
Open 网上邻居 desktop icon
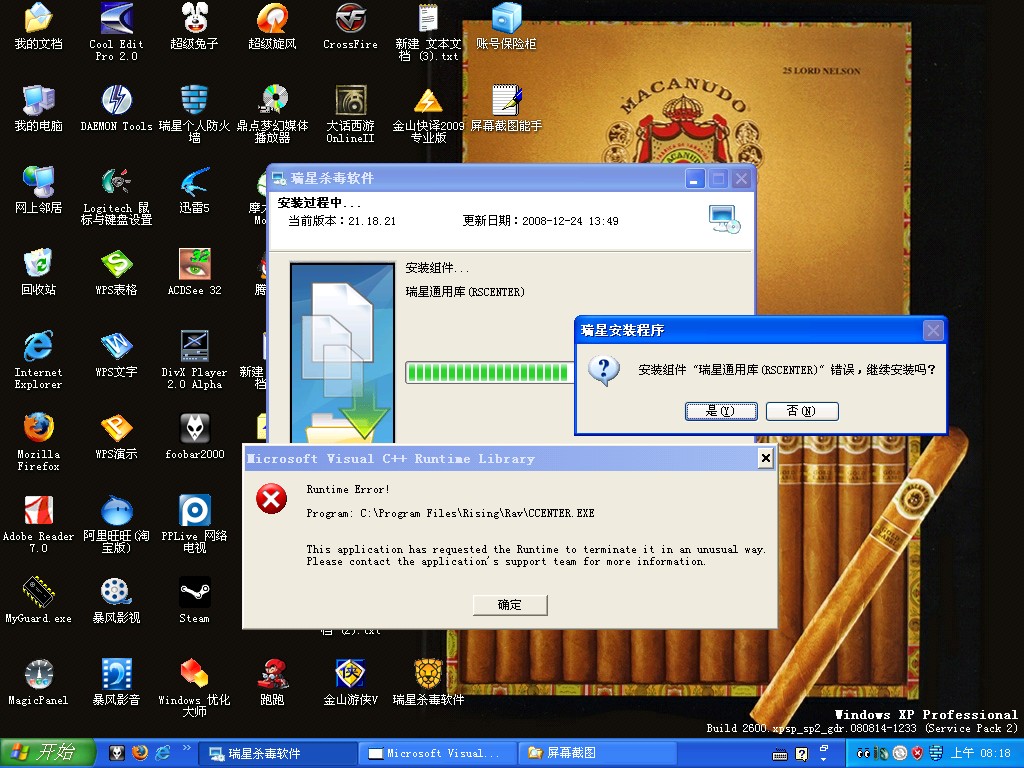point(39,191)
